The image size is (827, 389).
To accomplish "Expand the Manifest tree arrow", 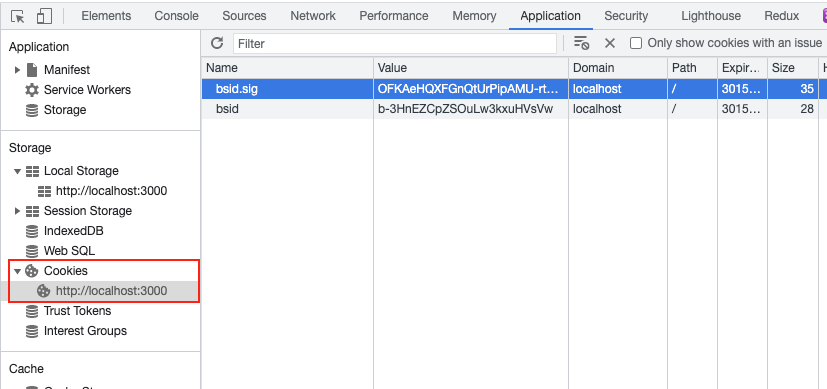I will (x=17, y=70).
